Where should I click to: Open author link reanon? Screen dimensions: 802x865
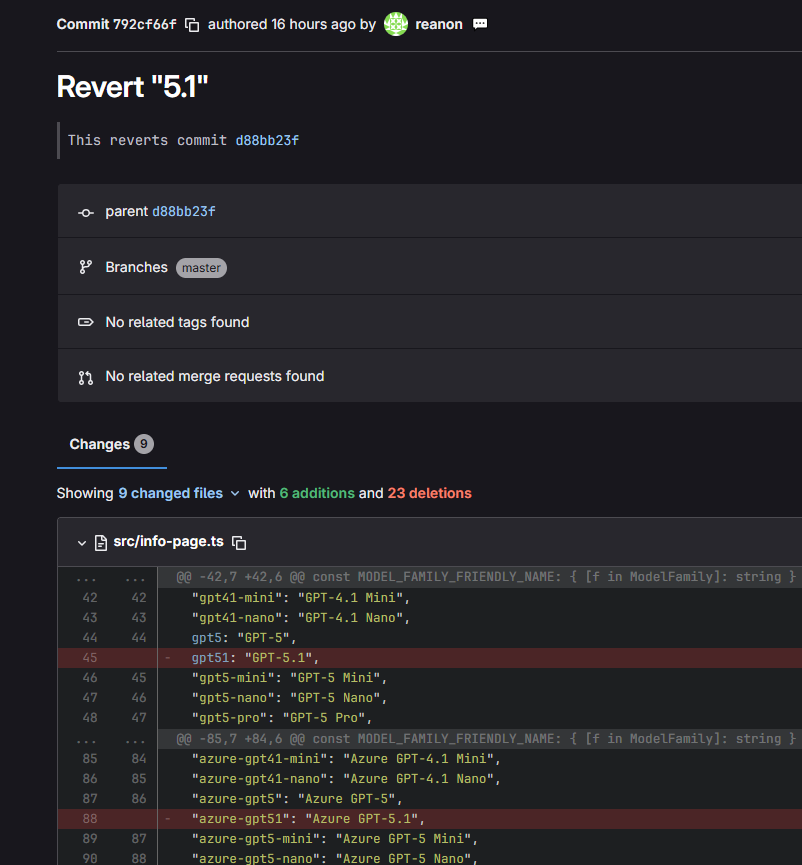(439, 24)
